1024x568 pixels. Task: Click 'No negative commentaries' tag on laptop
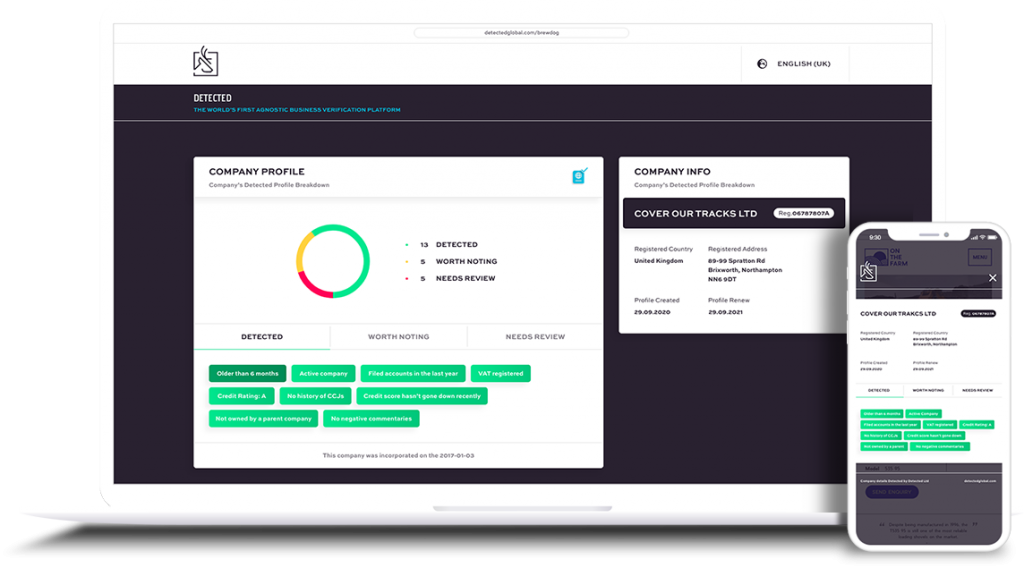[371, 418]
